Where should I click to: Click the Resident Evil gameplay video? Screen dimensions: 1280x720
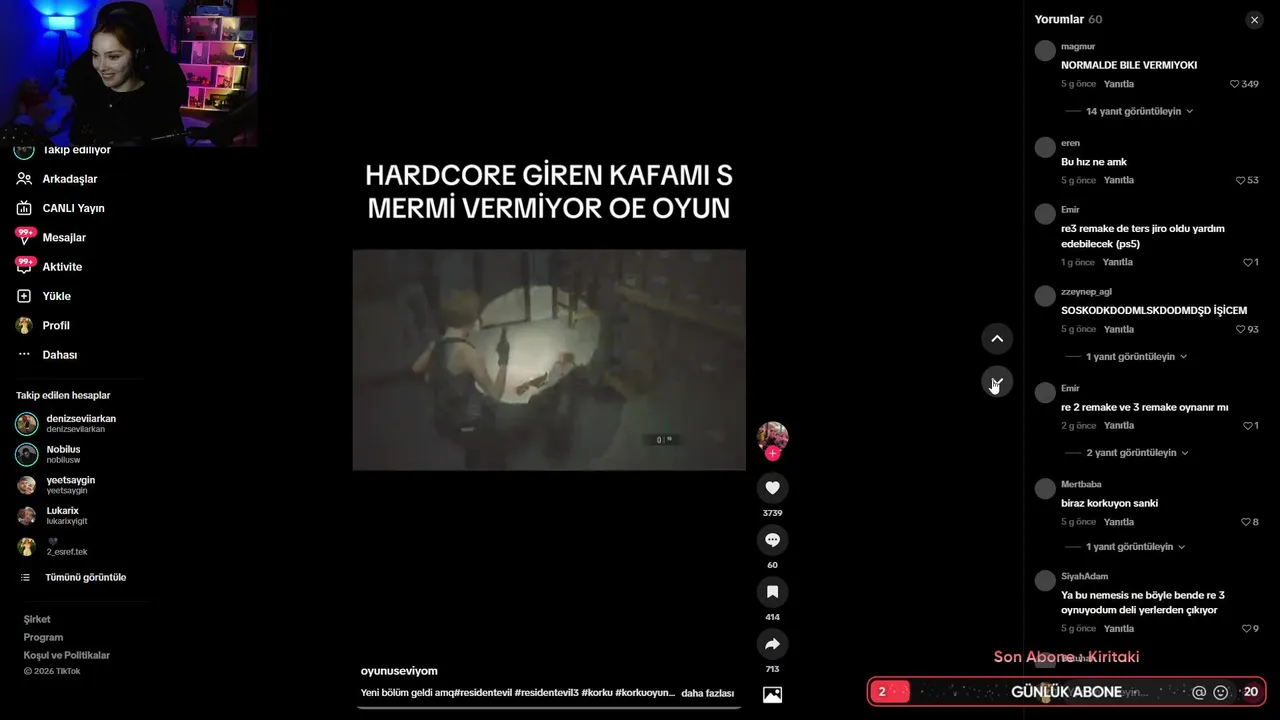pyautogui.click(x=549, y=360)
